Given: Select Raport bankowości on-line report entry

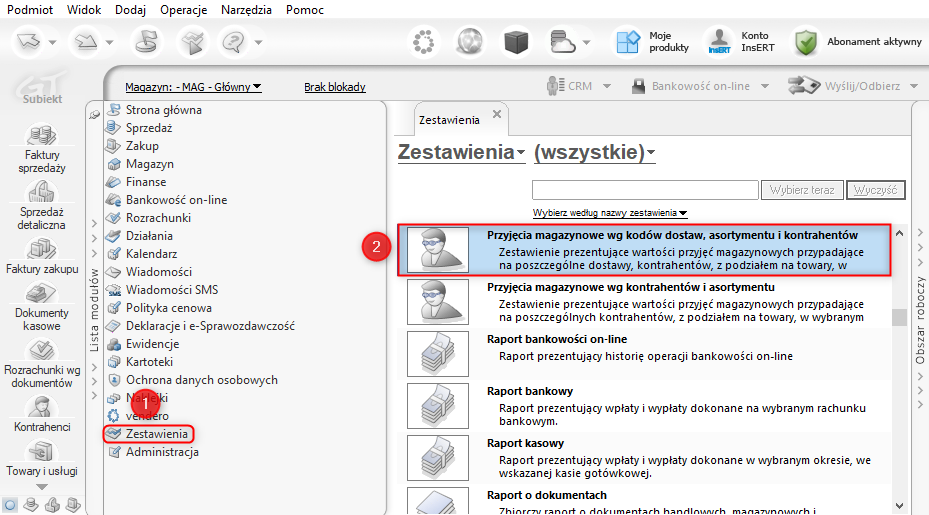Looking at the screenshot, I should coord(645,354).
